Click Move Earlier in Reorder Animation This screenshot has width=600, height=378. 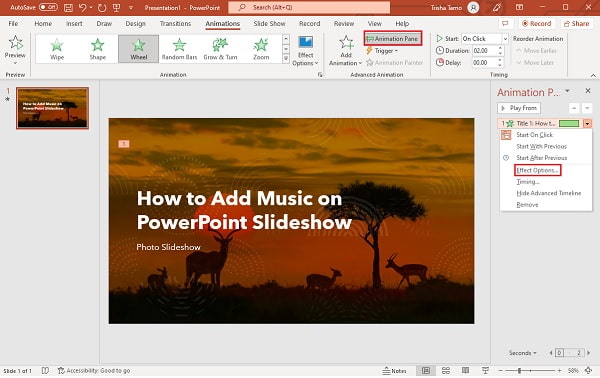[x=536, y=51]
